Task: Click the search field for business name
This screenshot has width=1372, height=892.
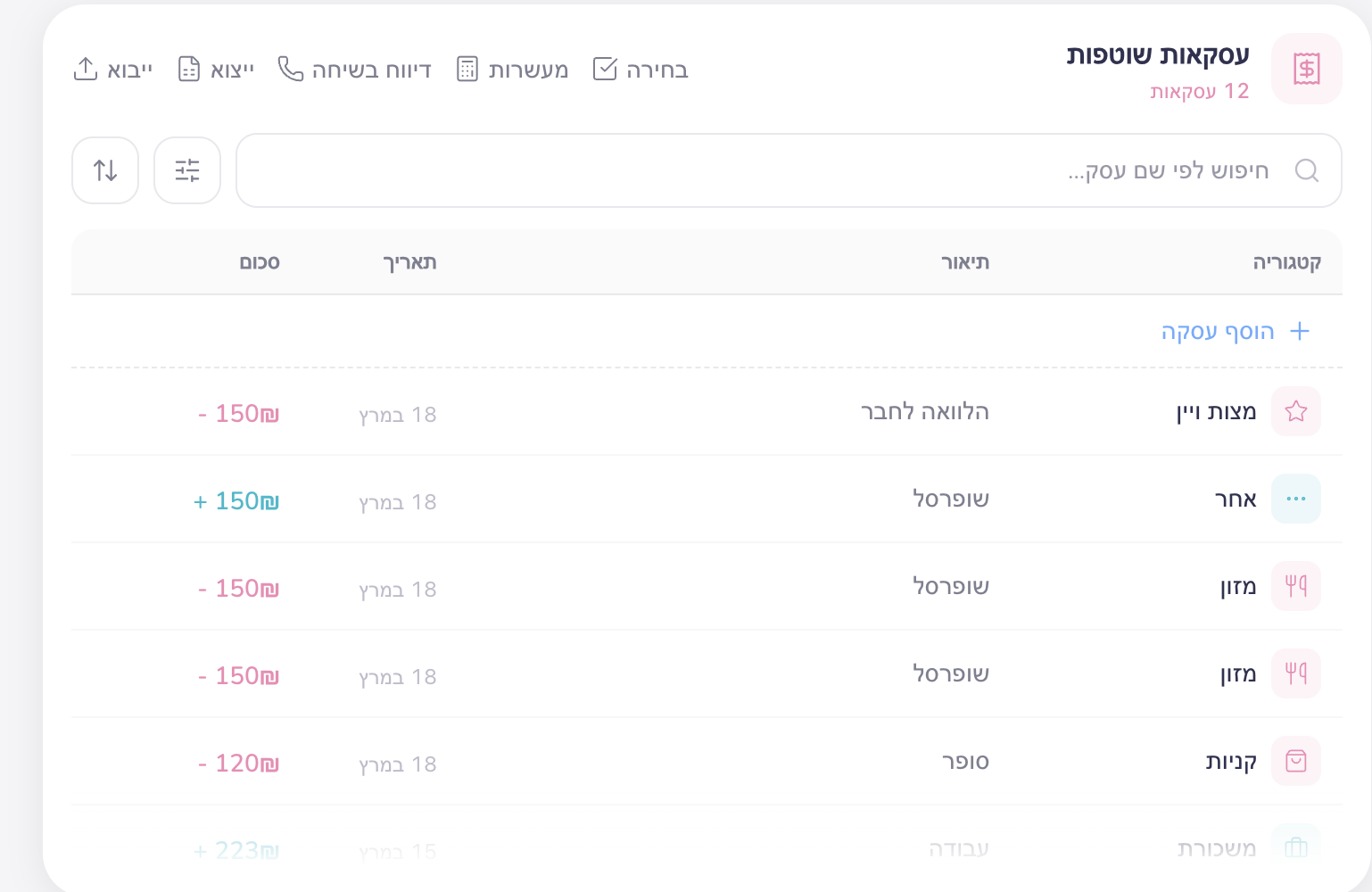Action: click(758, 170)
